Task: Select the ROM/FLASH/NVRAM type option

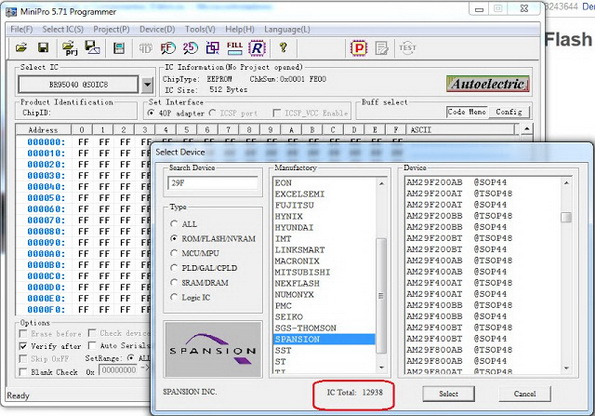Action: point(174,238)
